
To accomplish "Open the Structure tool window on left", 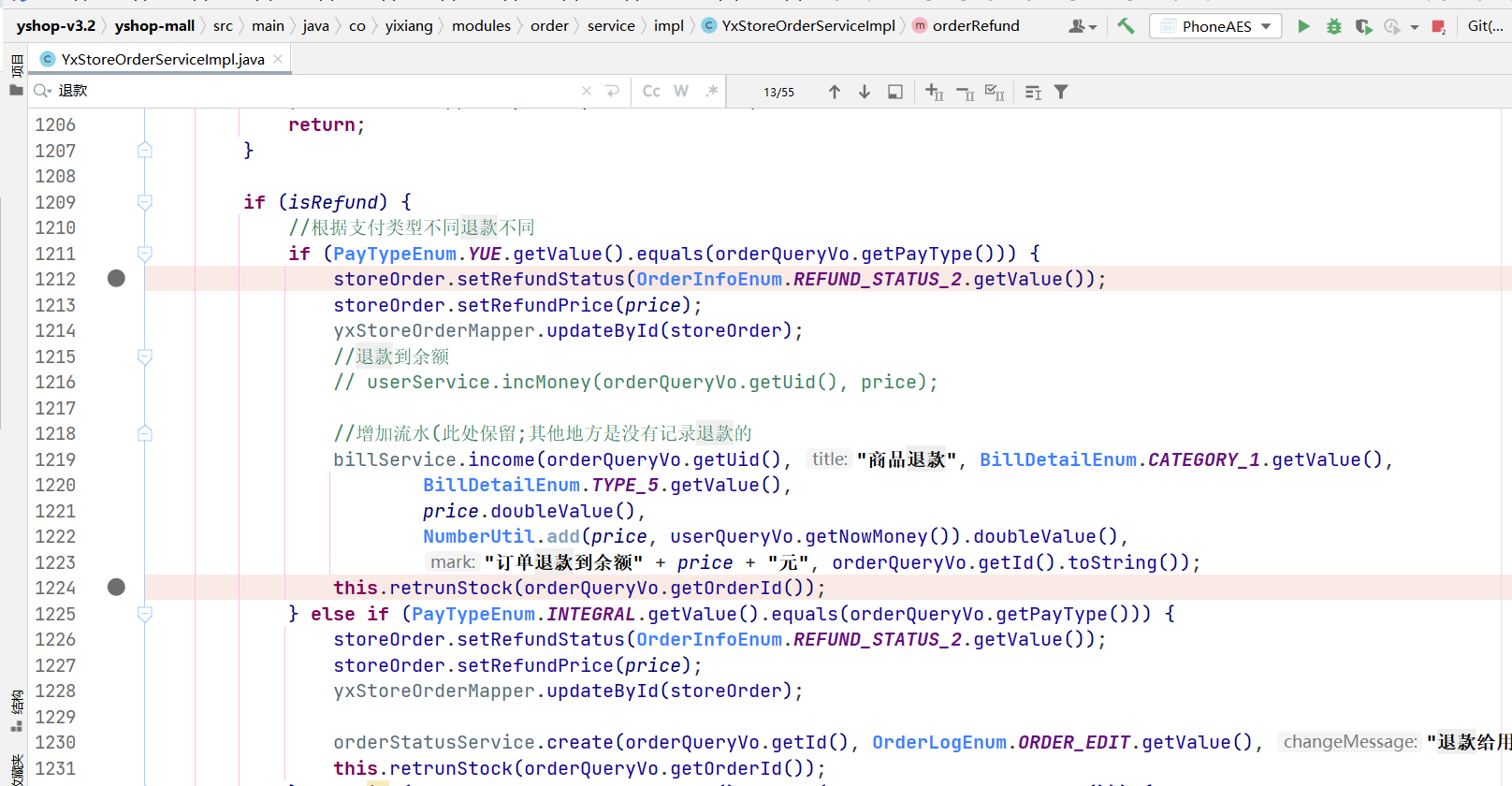I will click(17, 711).
